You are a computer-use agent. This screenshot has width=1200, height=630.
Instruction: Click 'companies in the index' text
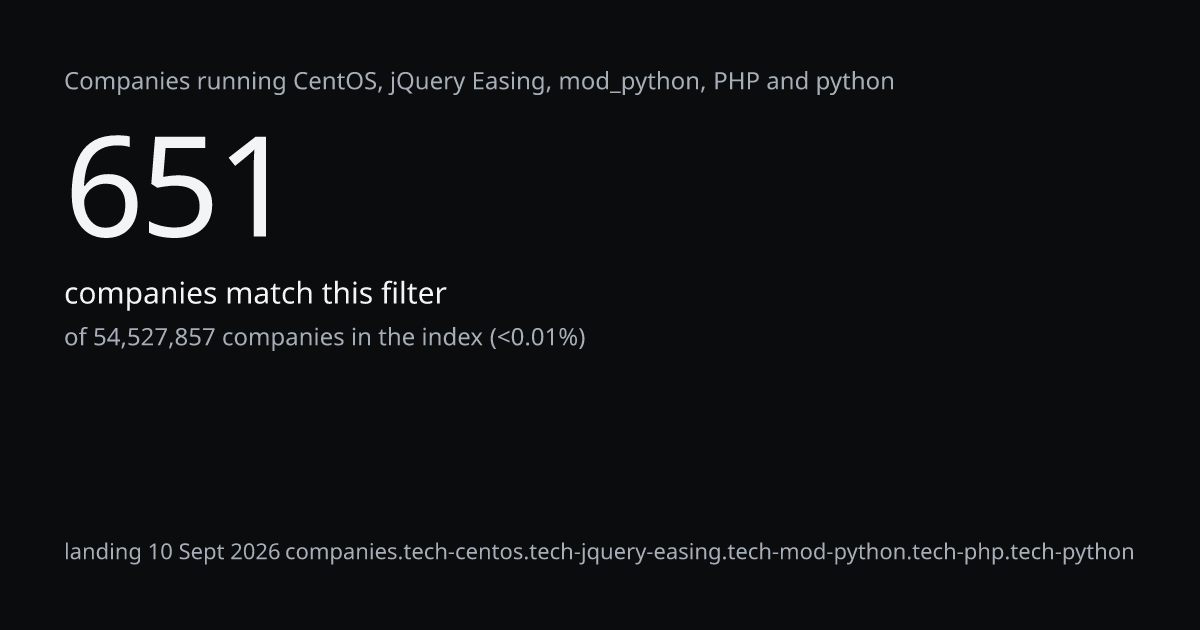click(x=353, y=338)
